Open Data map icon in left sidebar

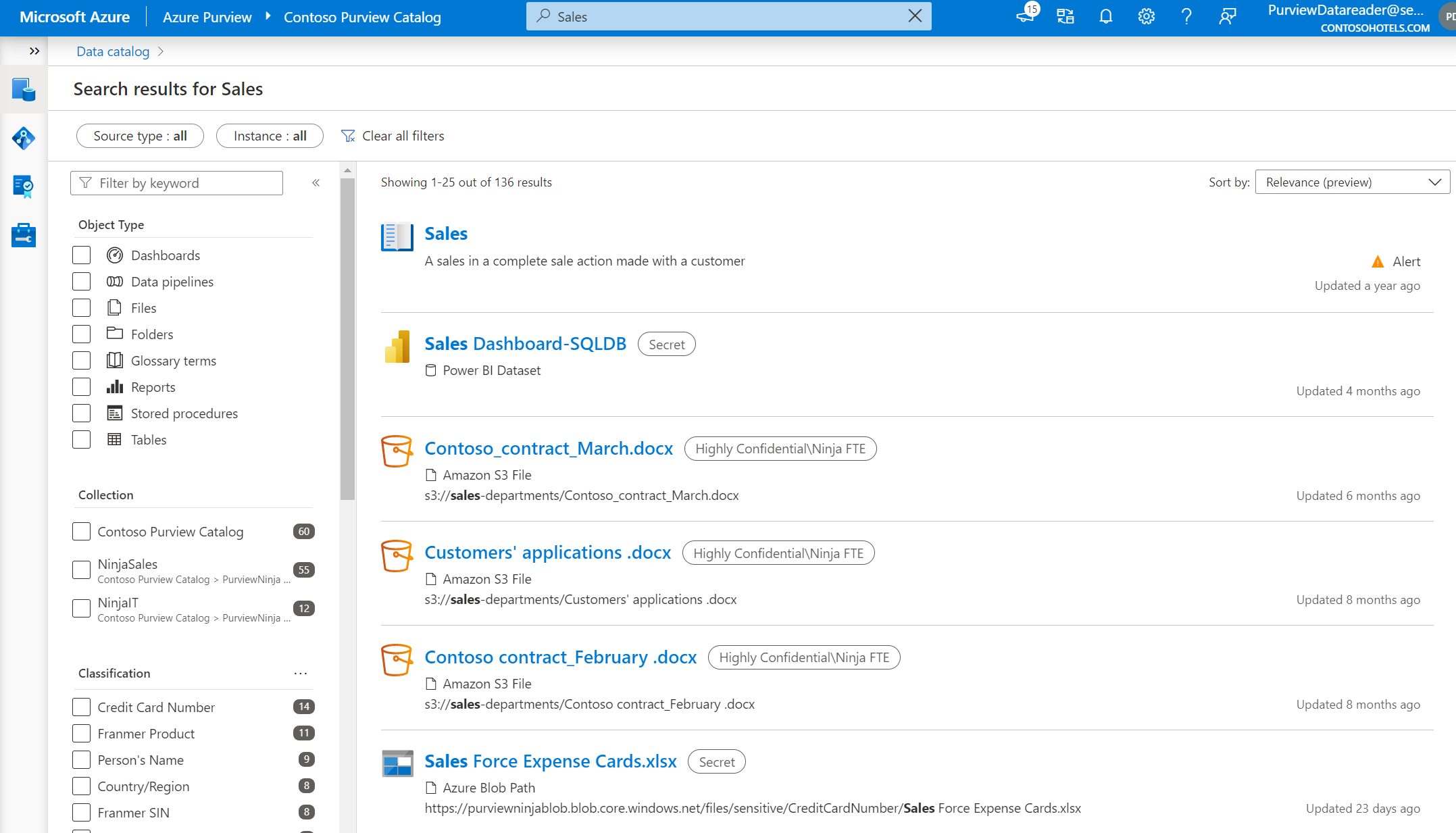pos(24,138)
